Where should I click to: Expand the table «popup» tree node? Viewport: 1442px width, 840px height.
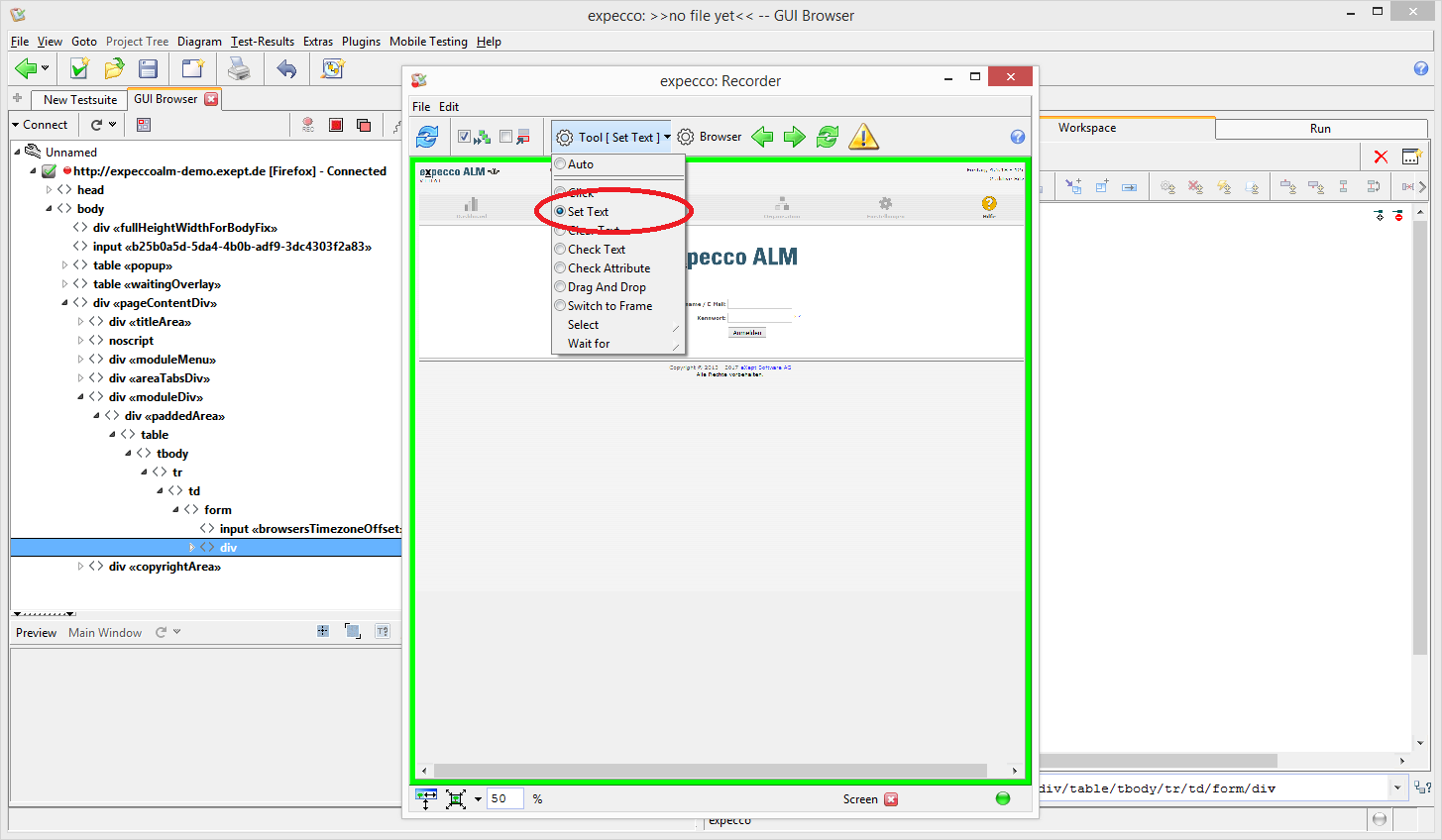65,265
